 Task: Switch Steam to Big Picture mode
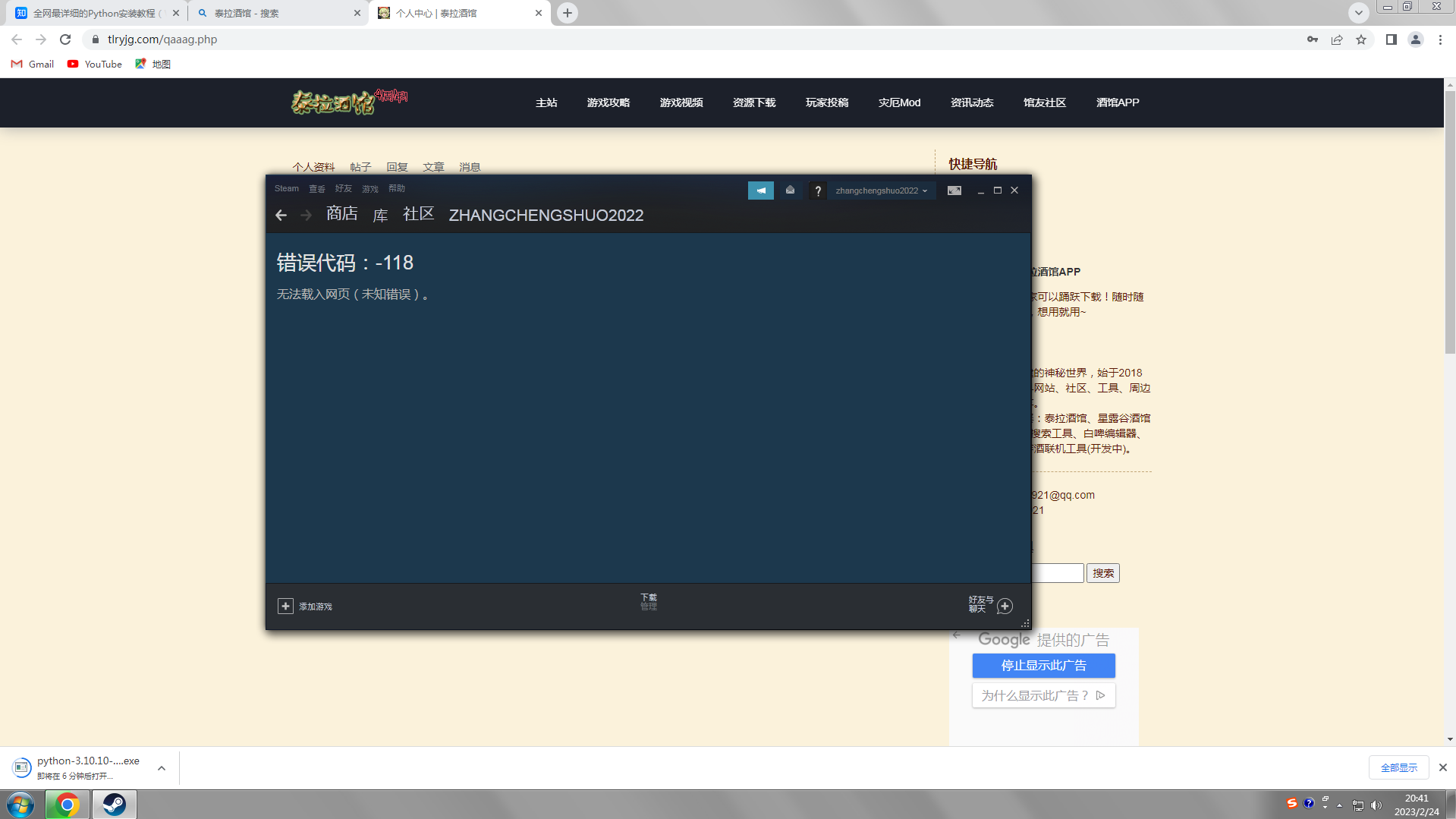954,191
